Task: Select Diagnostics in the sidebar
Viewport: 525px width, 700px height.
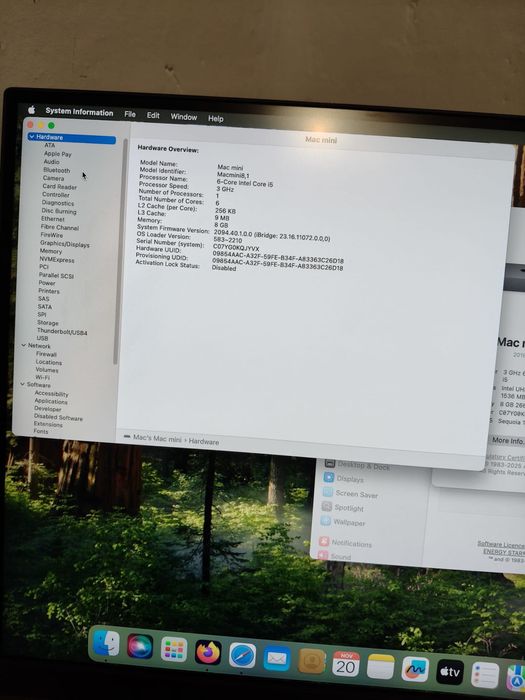Action: coord(58,203)
